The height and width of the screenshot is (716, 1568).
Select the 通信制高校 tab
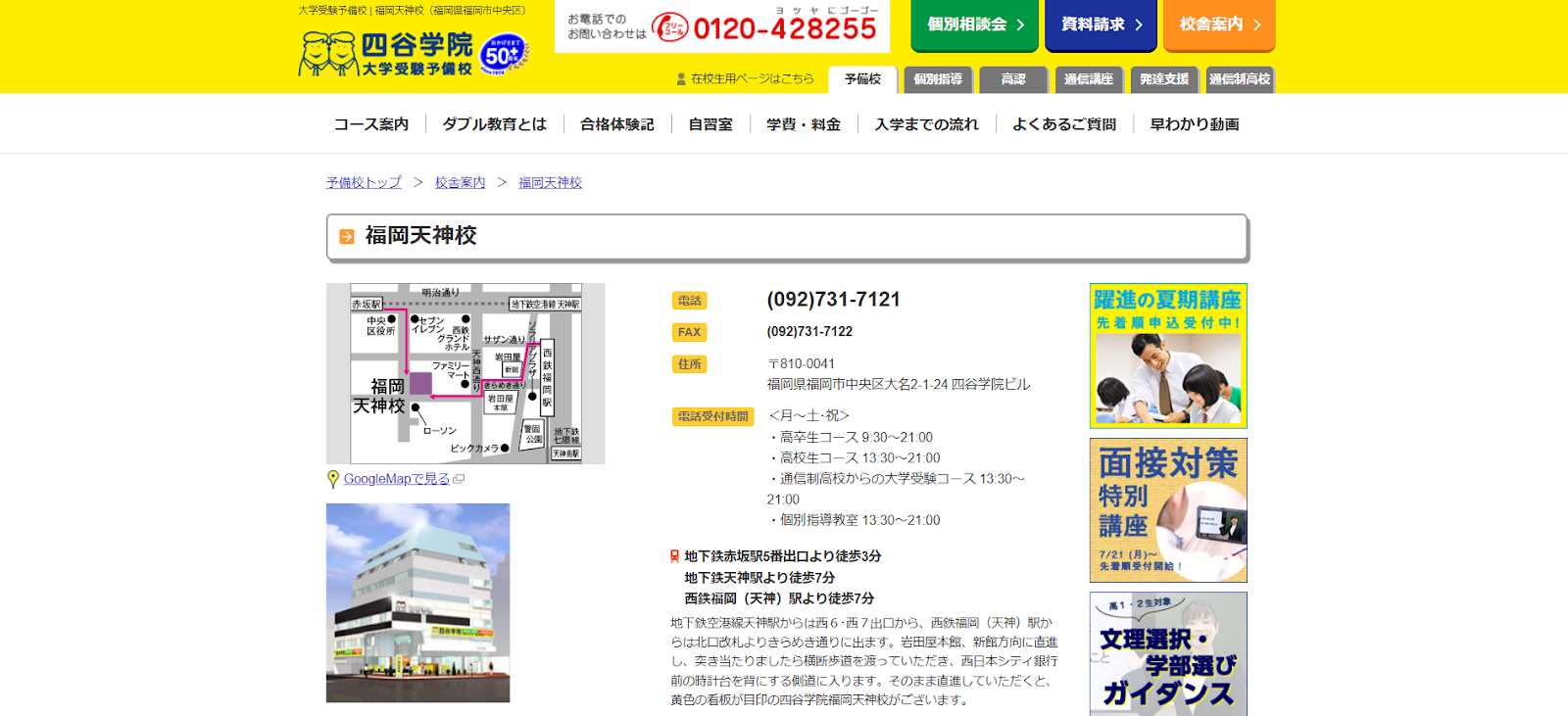click(x=1240, y=79)
